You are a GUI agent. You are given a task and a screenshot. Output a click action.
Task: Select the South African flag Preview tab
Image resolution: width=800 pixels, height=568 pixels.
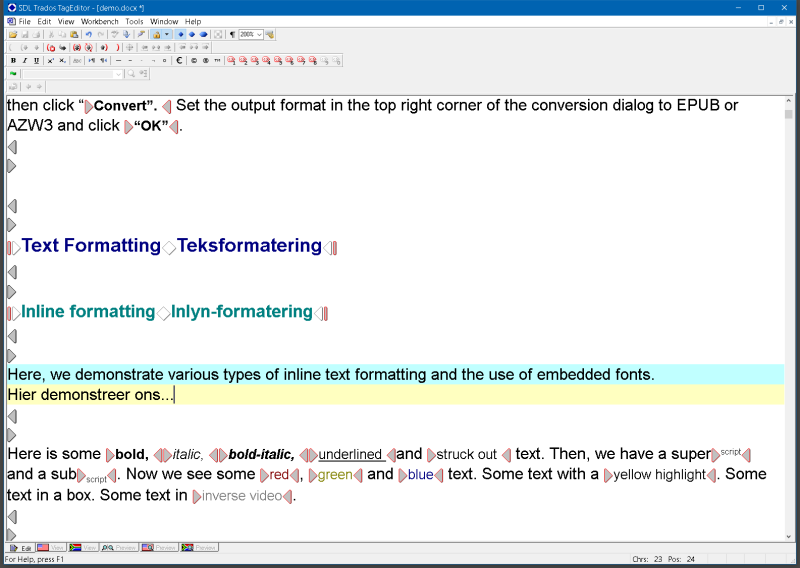[x=199, y=548]
